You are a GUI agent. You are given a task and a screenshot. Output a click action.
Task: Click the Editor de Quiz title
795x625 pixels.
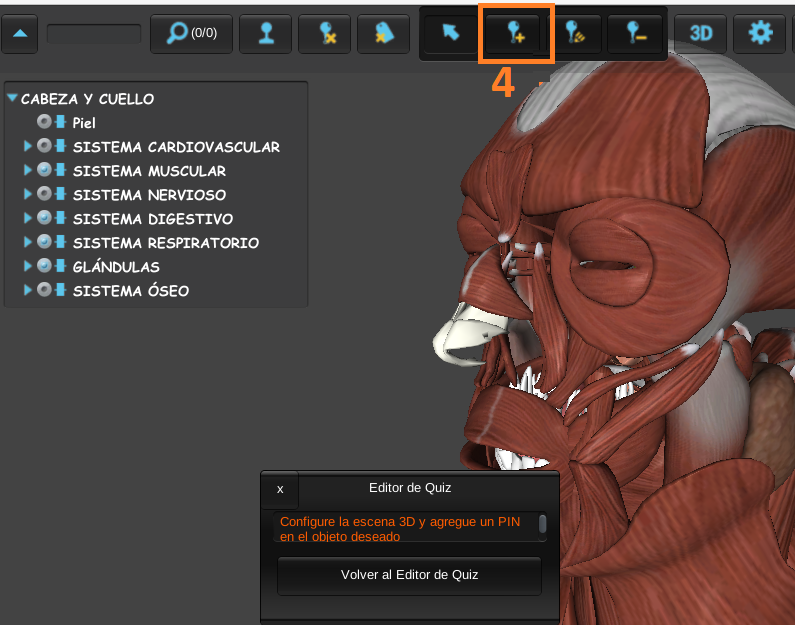[410, 488]
